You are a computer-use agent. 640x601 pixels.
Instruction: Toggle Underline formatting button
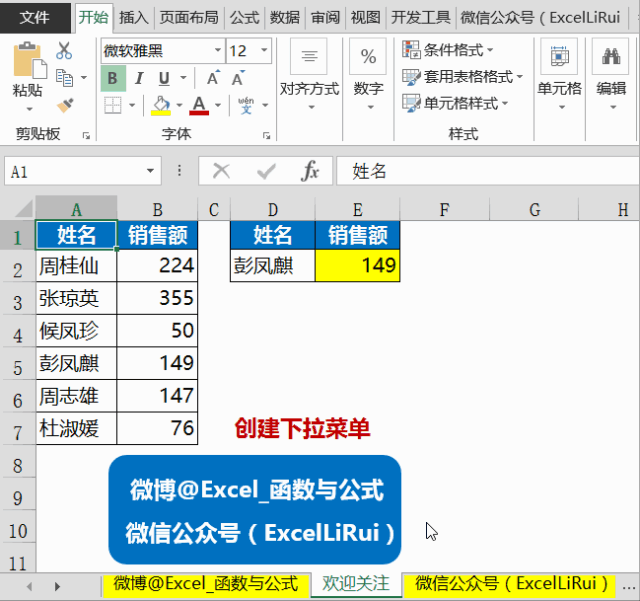tap(164, 78)
